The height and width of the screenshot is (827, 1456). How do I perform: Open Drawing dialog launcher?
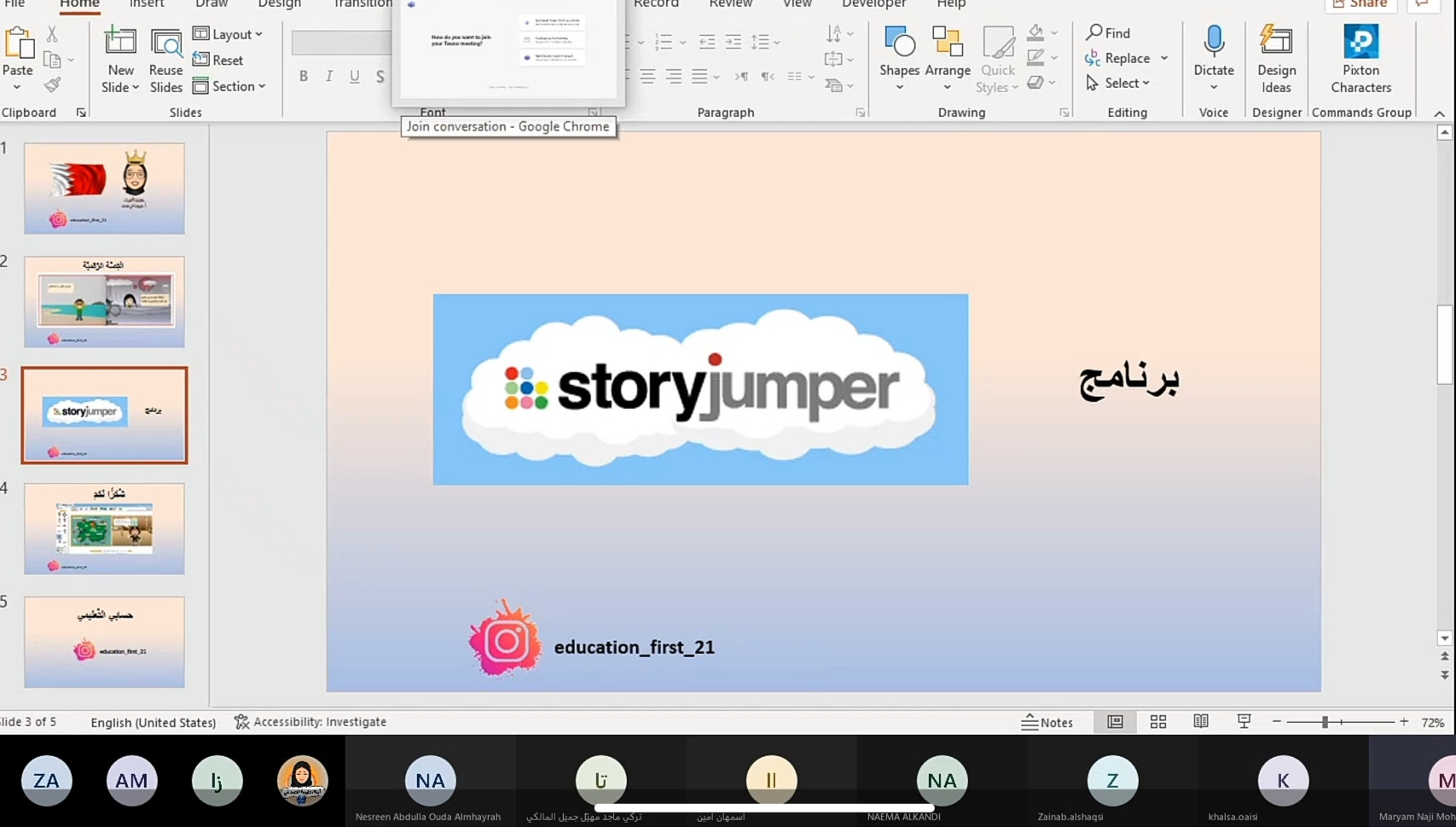(x=1064, y=113)
